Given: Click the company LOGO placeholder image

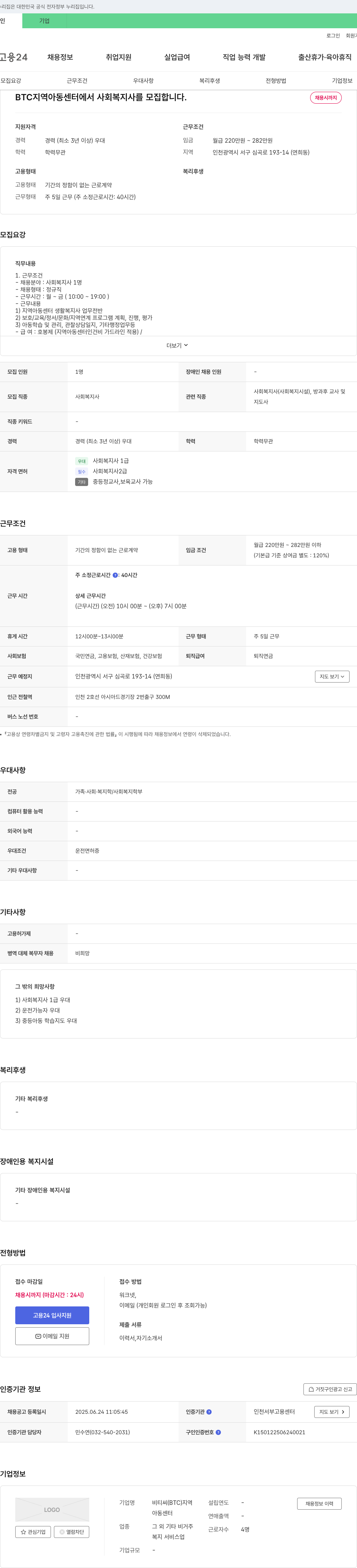Looking at the screenshot, I should [x=52, y=1510].
